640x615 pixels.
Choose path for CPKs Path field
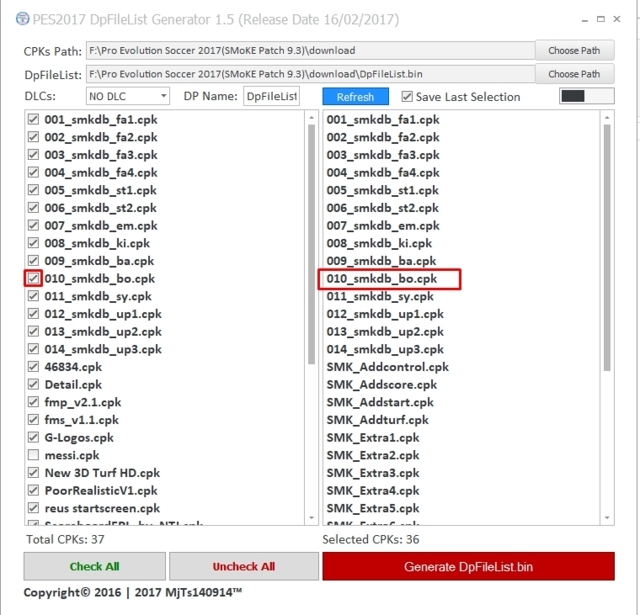pyautogui.click(x=574, y=51)
